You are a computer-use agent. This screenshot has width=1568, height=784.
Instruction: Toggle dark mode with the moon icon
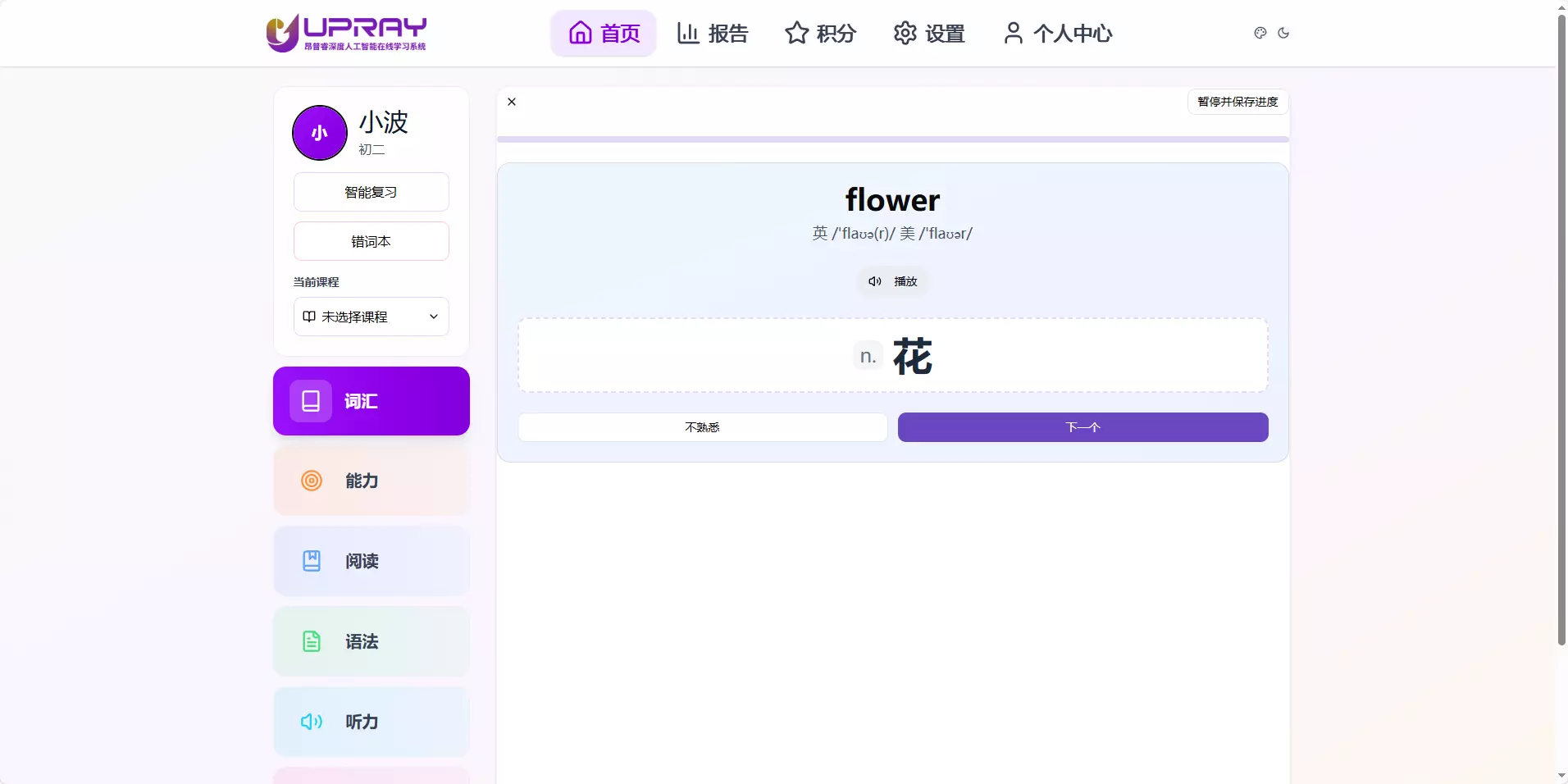[1283, 34]
